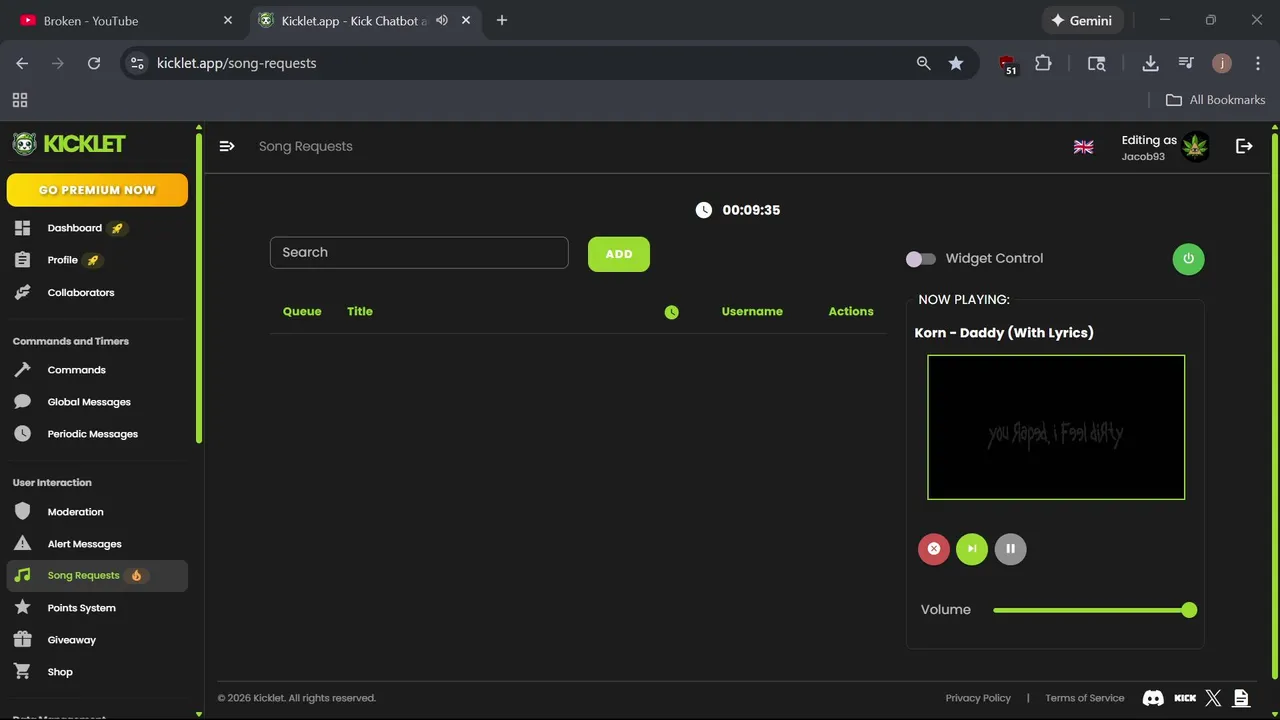Image resolution: width=1280 pixels, height=720 pixels.
Task: Click the timer clock icon
Action: pos(704,210)
